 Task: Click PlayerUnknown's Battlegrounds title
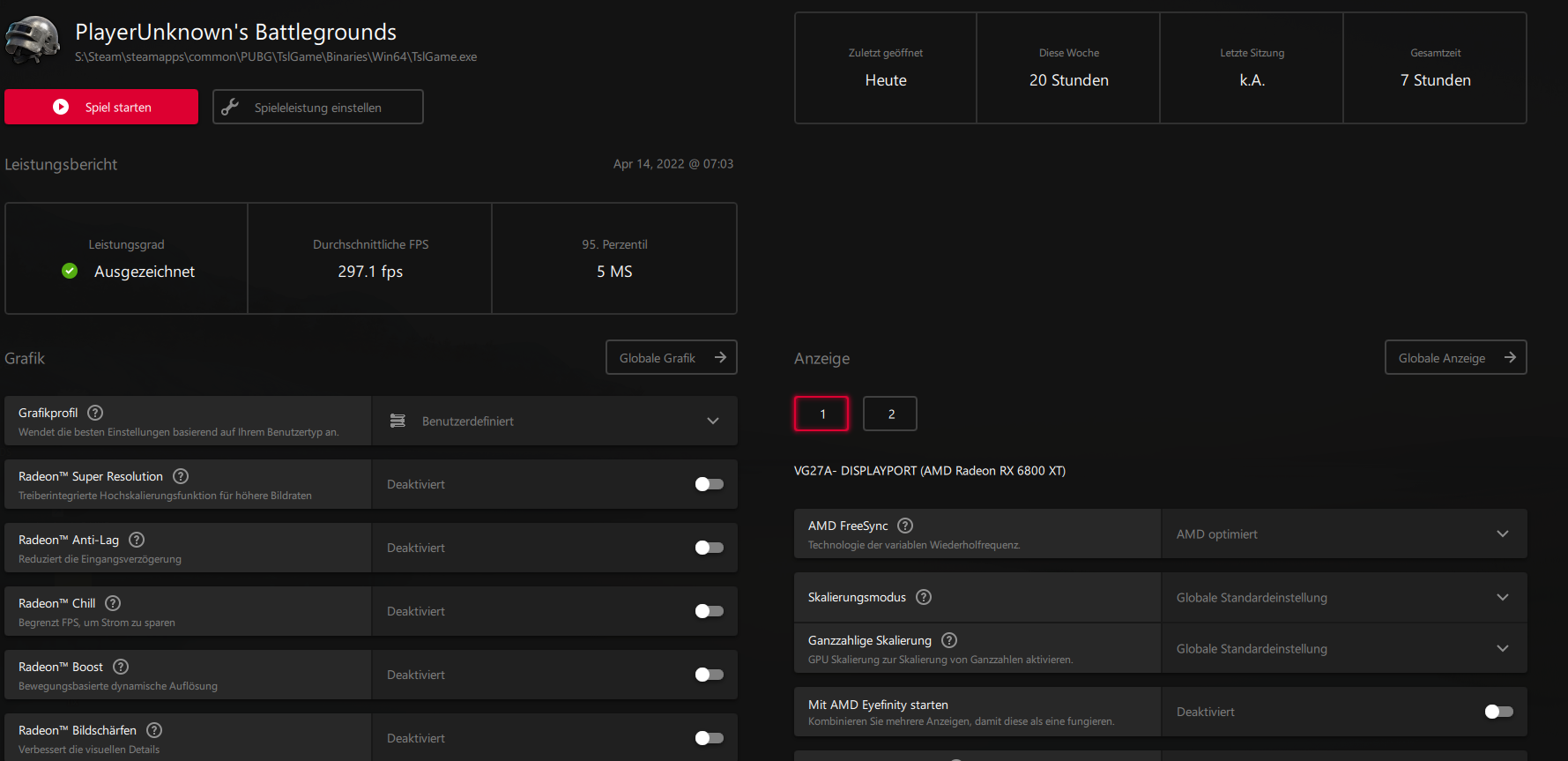pyautogui.click(x=236, y=32)
